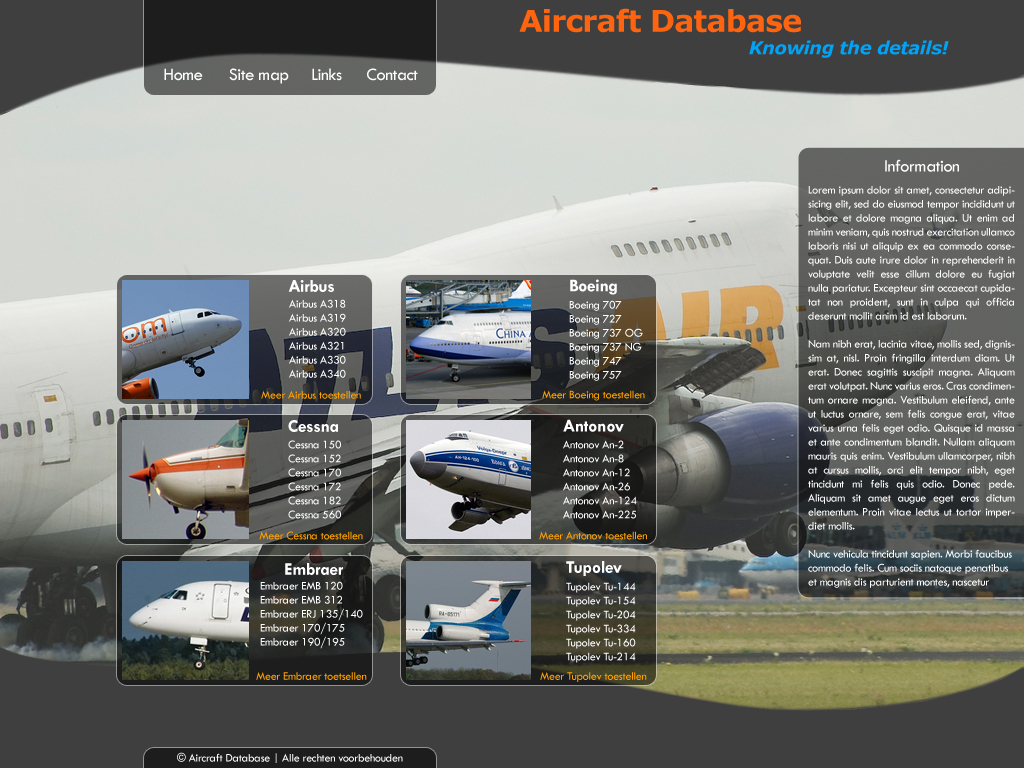Screen dimensions: 1024x768
Task: Open the Airbus A340 entry
Action: pos(317,374)
